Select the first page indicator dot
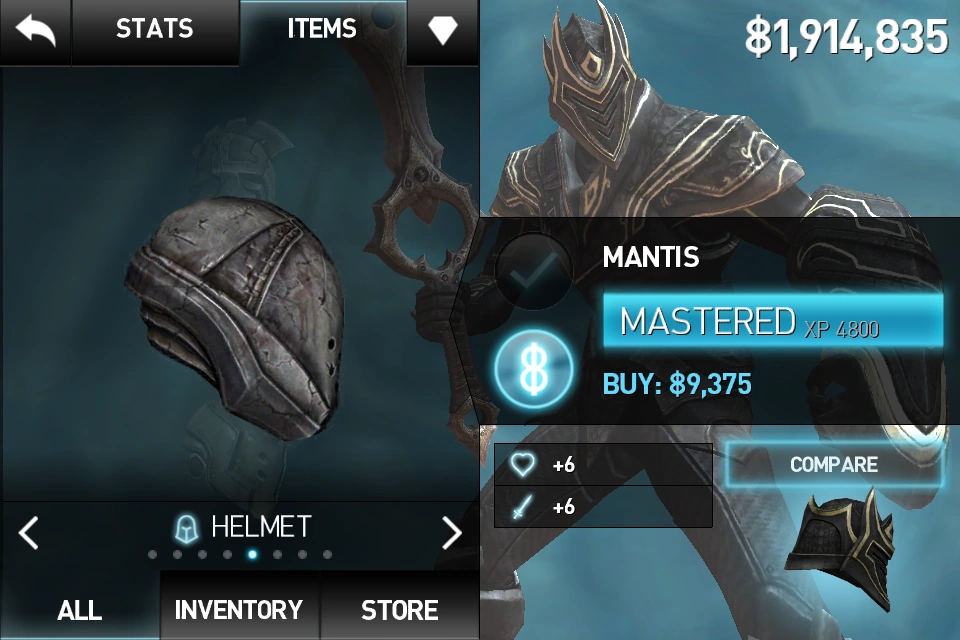Viewport: 960px width, 640px height. (152, 555)
